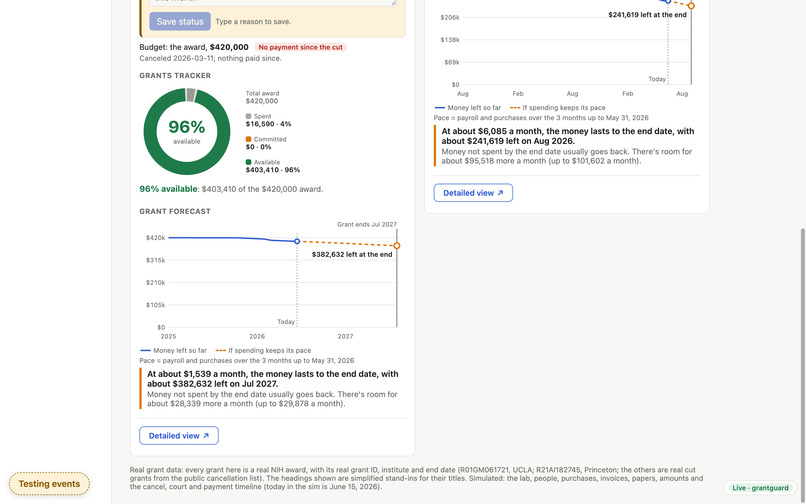Click the arrow icon in the right Detailed view button
This screenshot has width=806, height=504.
tap(501, 193)
